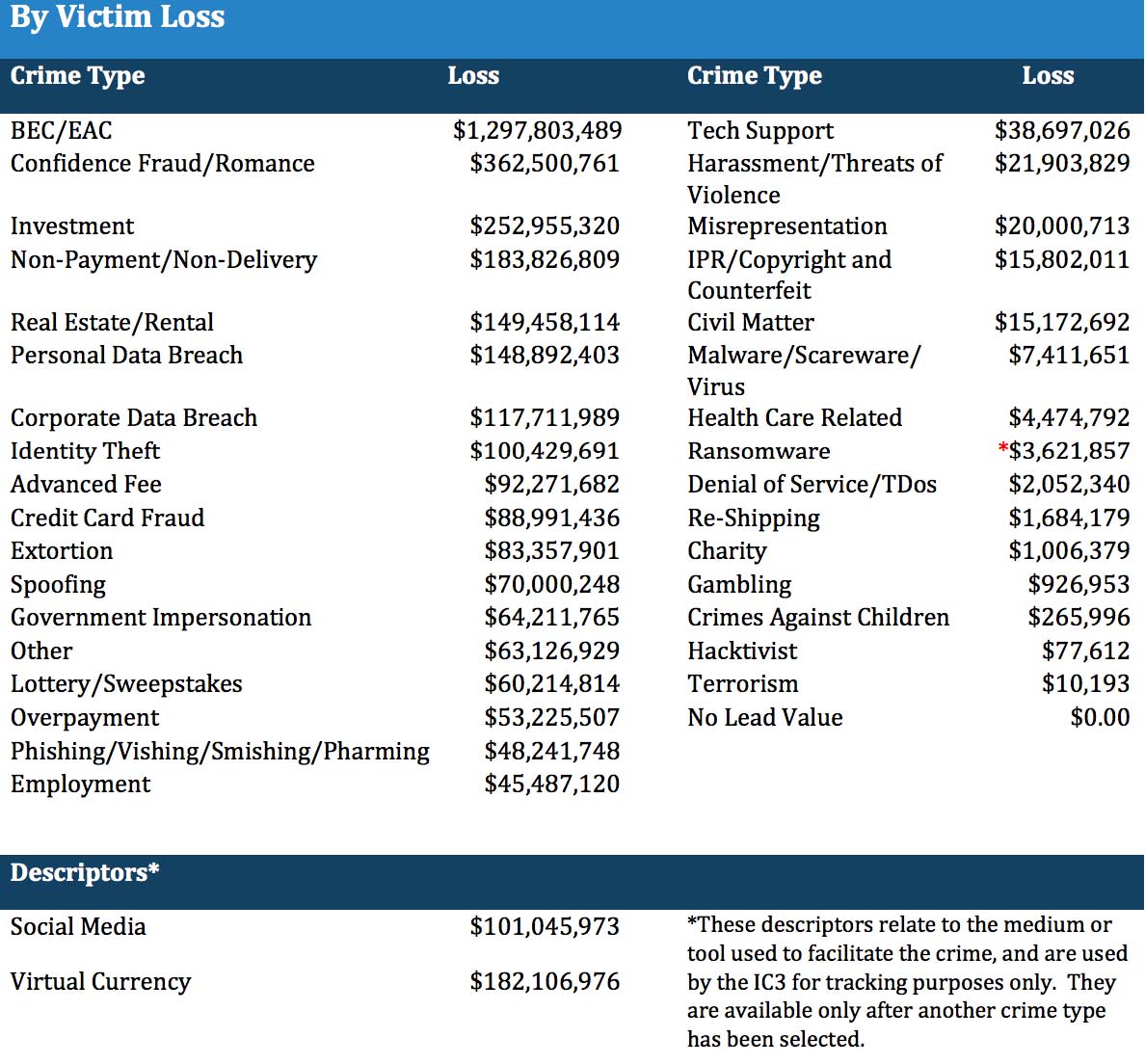Select the Confidence Fraud/Romance row label
The image size is (1145, 1064).
pyautogui.click(x=162, y=164)
